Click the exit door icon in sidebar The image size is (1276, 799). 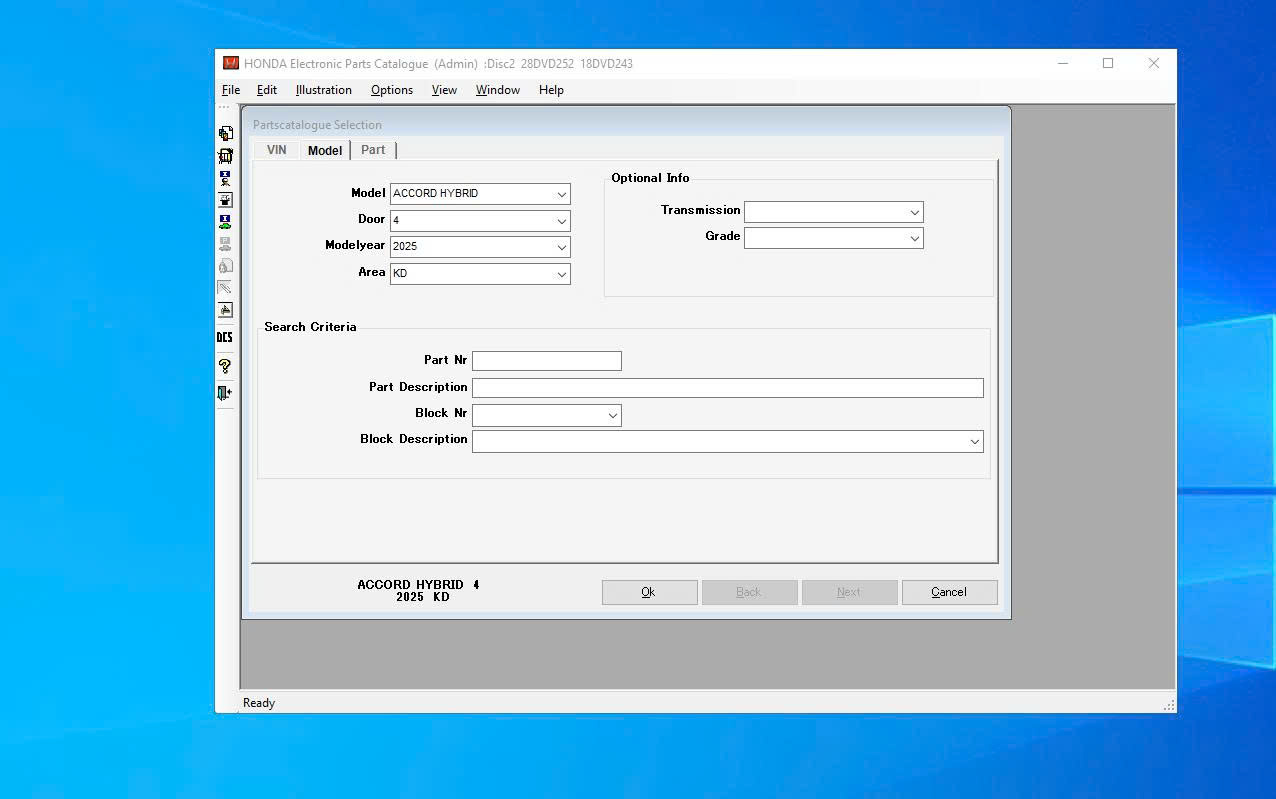225,392
